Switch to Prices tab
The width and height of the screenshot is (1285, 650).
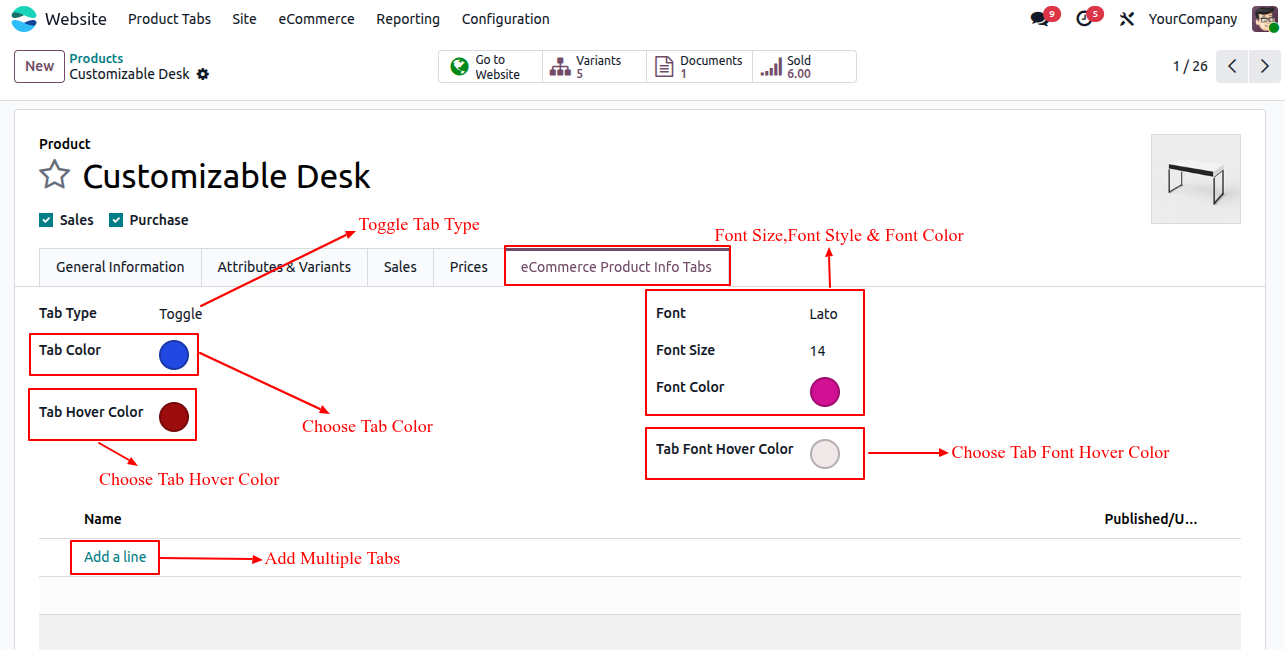[x=469, y=267]
